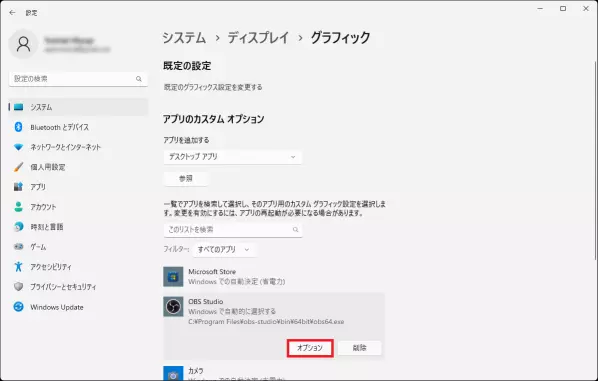This screenshot has height=381, width=598.
Task: Go to ディスプレイ breadcrumb
Action: click(x=259, y=38)
